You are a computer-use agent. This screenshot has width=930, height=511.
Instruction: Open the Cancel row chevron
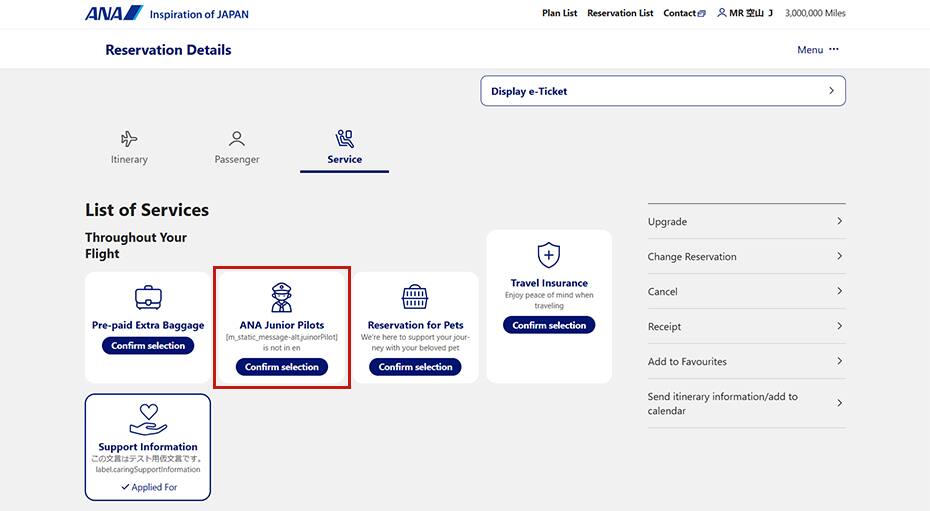click(839, 291)
